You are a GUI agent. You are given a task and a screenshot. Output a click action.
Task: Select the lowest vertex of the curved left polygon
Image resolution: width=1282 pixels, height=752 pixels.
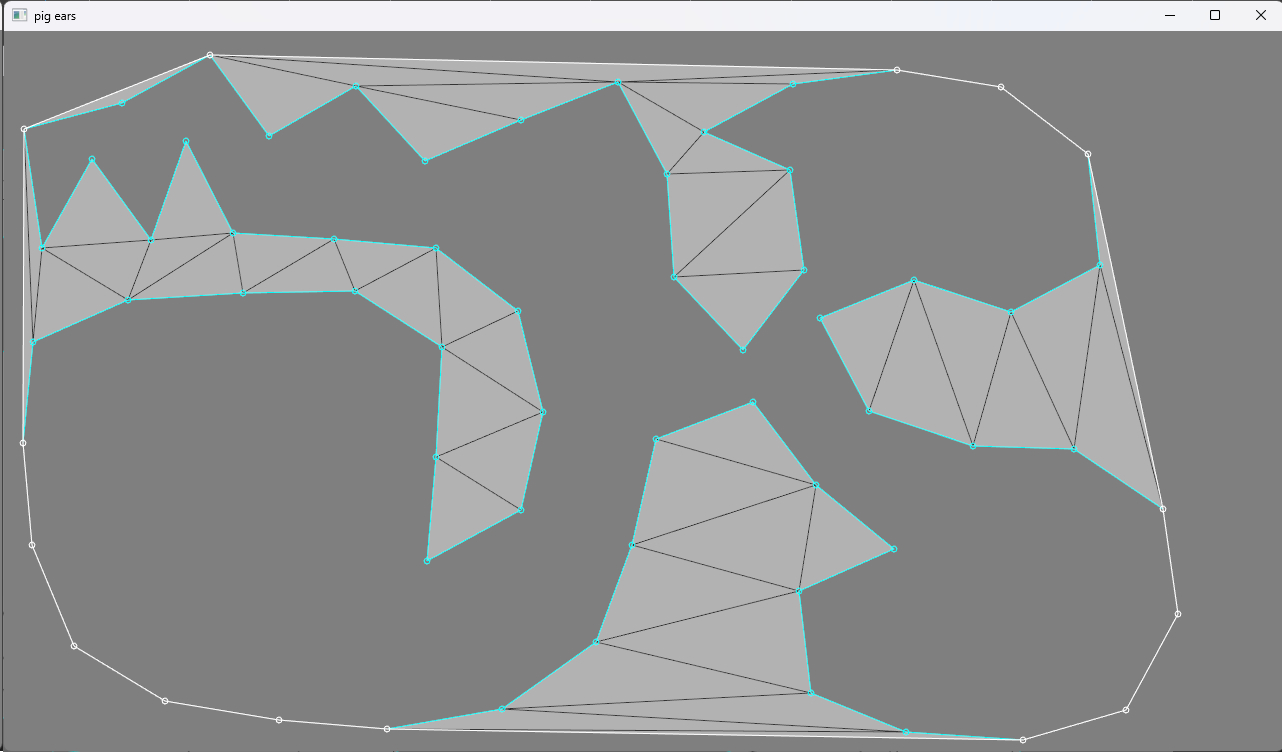point(427,561)
